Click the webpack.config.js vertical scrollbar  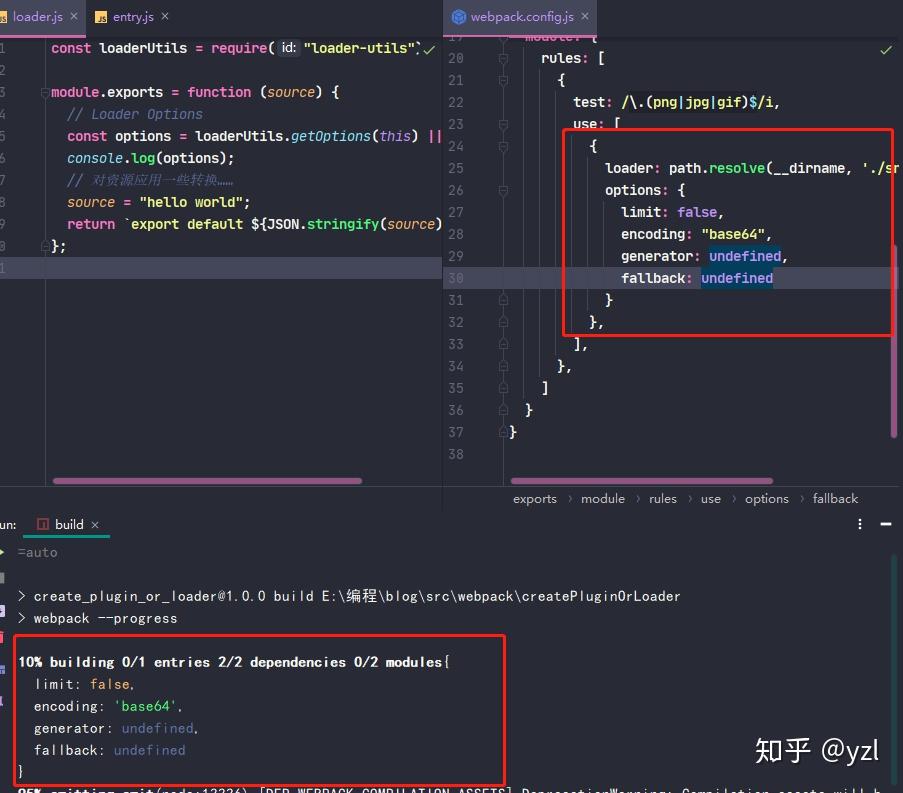coord(894,340)
